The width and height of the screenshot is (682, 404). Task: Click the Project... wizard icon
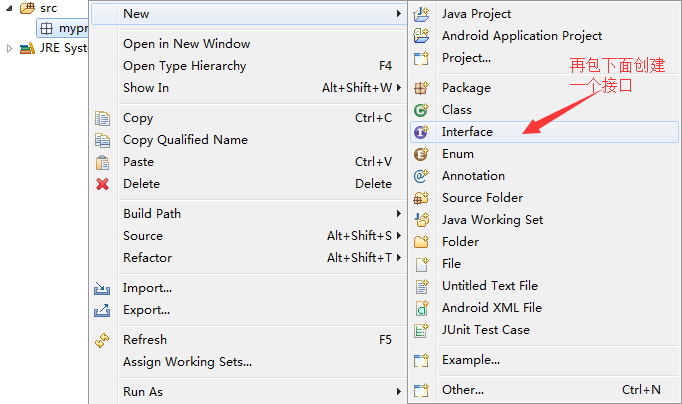421,58
